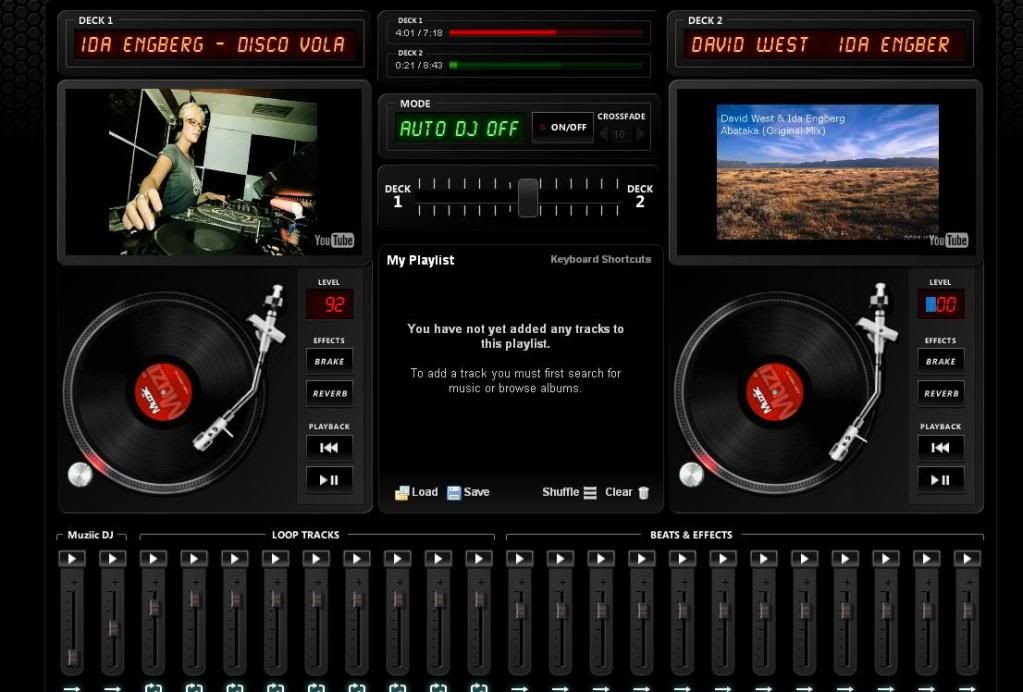
Task: Toggle Brake effect on Deck 1
Action: [329, 361]
